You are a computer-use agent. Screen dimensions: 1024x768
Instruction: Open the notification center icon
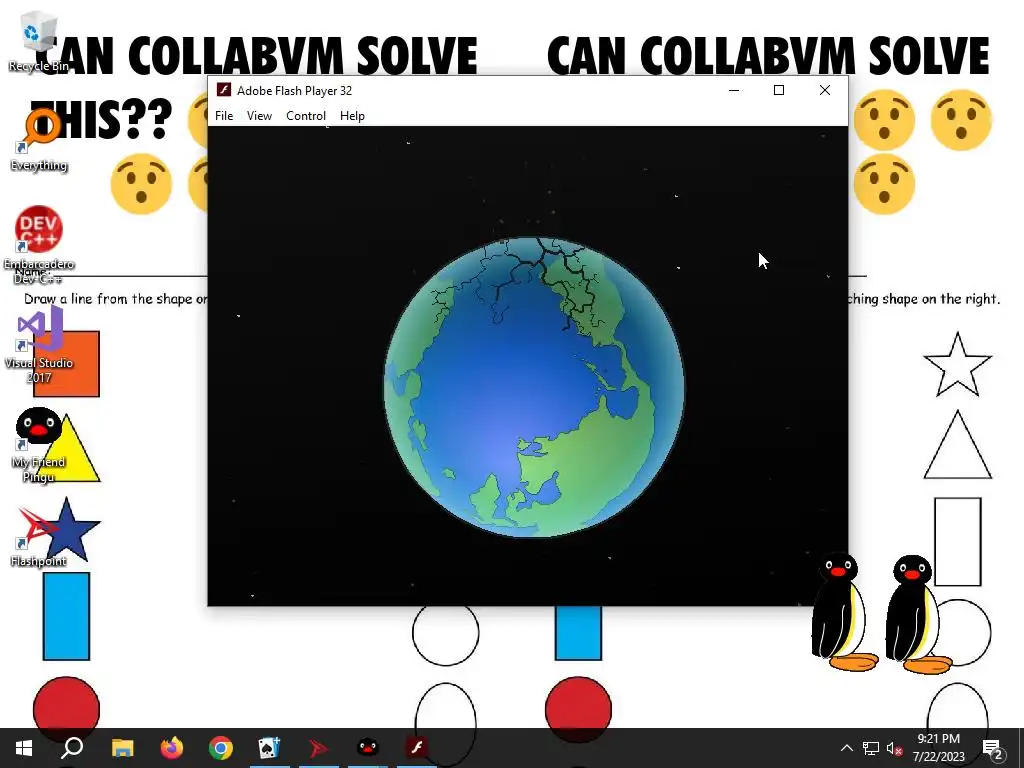[x=993, y=749]
